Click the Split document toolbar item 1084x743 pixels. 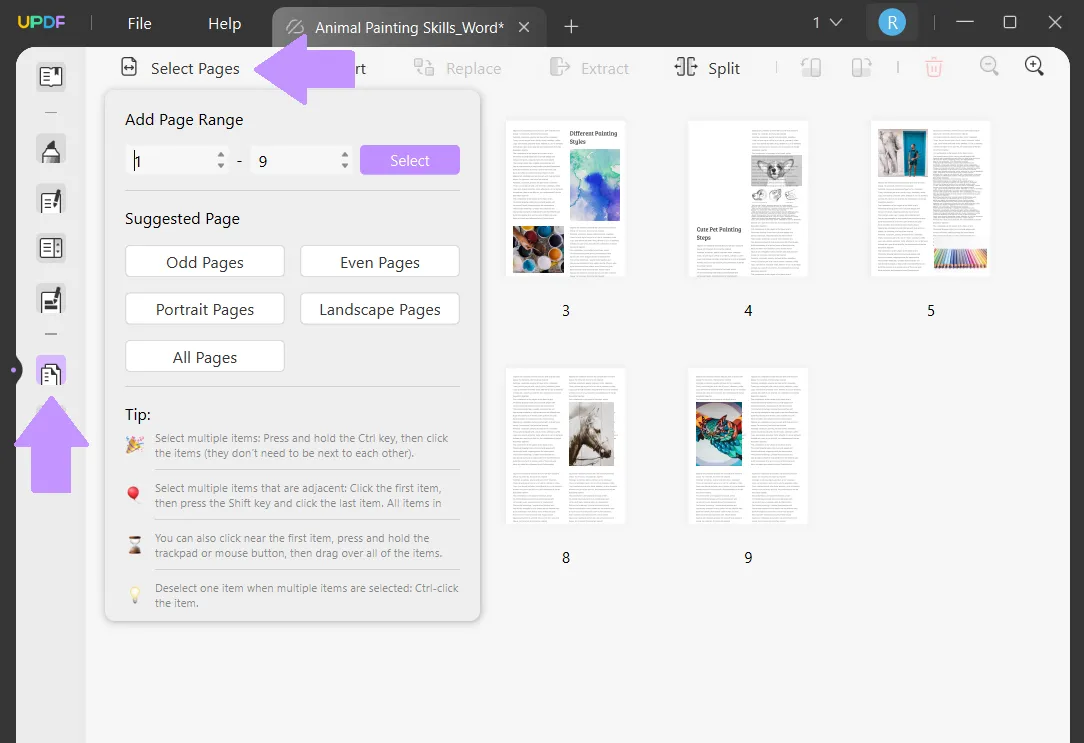707,68
